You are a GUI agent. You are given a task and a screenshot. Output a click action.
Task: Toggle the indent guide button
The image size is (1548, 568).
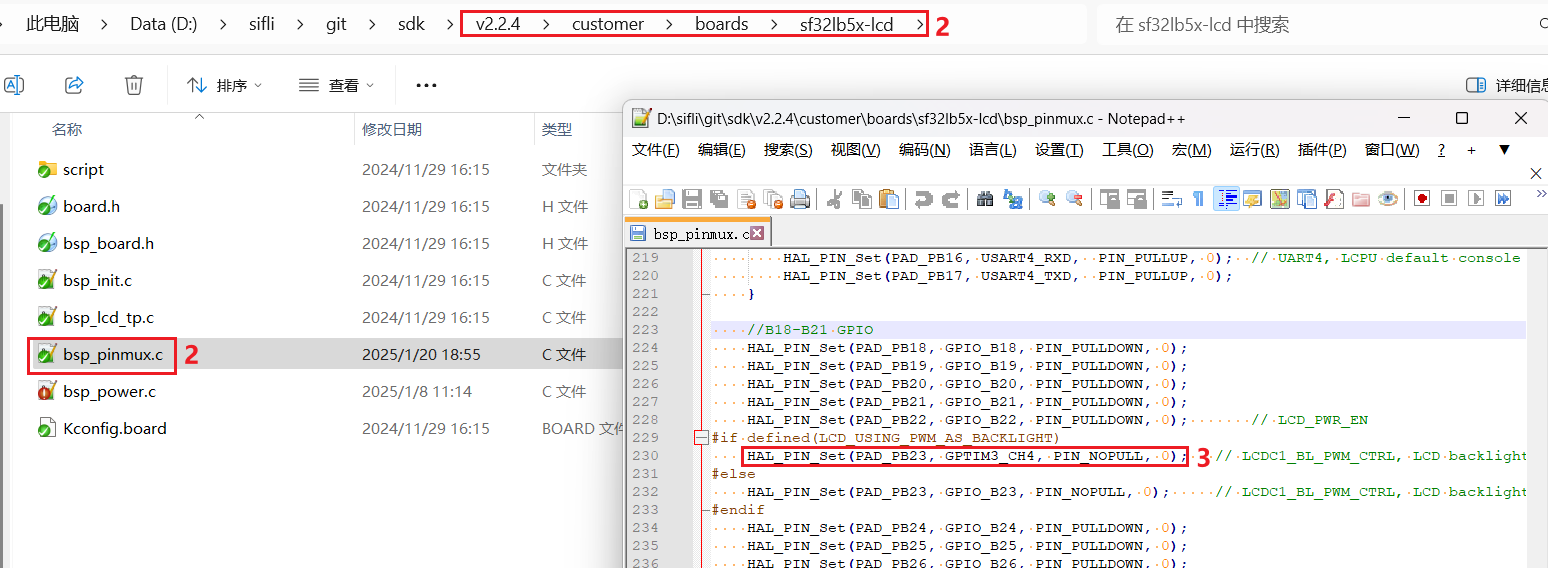(1226, 199)
